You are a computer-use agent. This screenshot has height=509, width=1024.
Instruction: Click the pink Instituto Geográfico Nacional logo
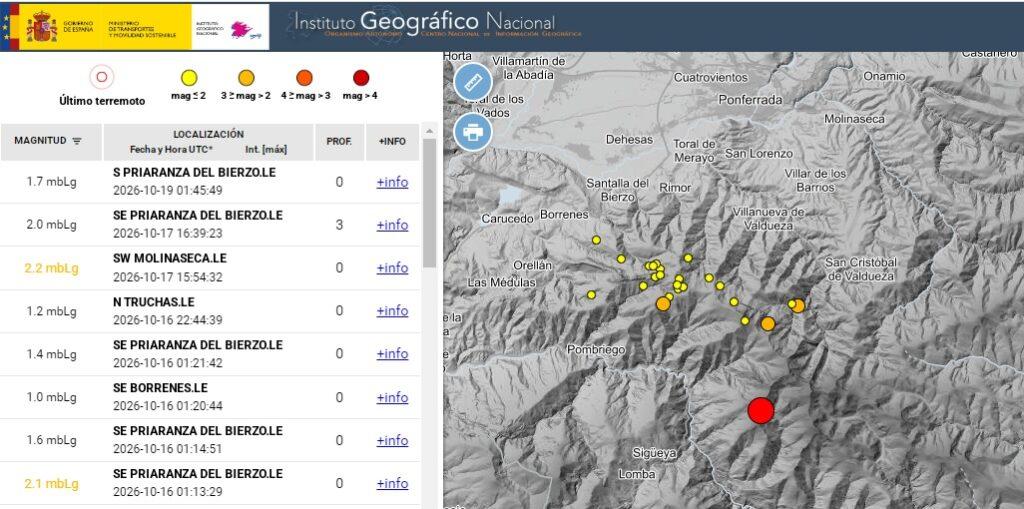[242, 29]
